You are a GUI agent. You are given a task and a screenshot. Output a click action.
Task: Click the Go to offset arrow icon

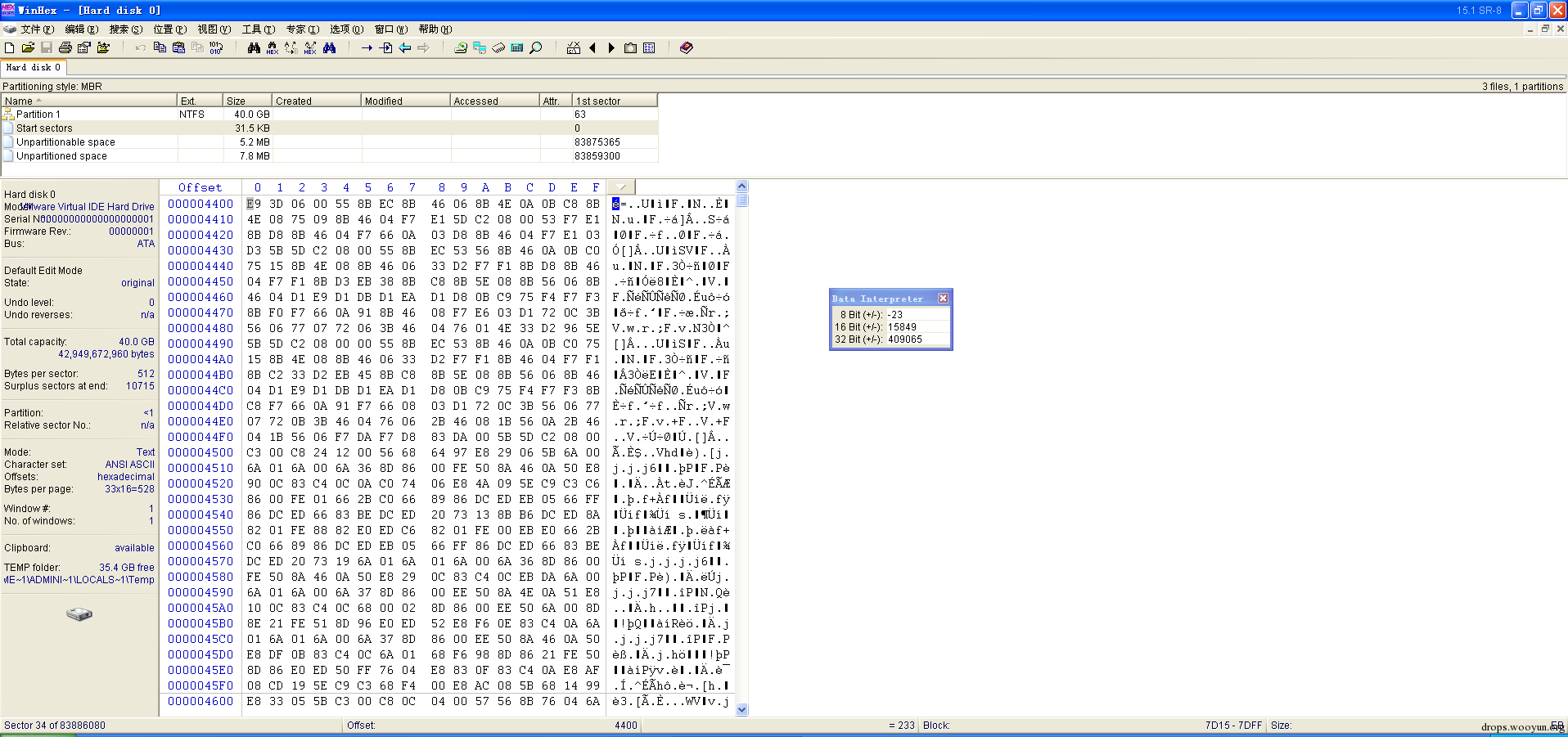point(367,48)
